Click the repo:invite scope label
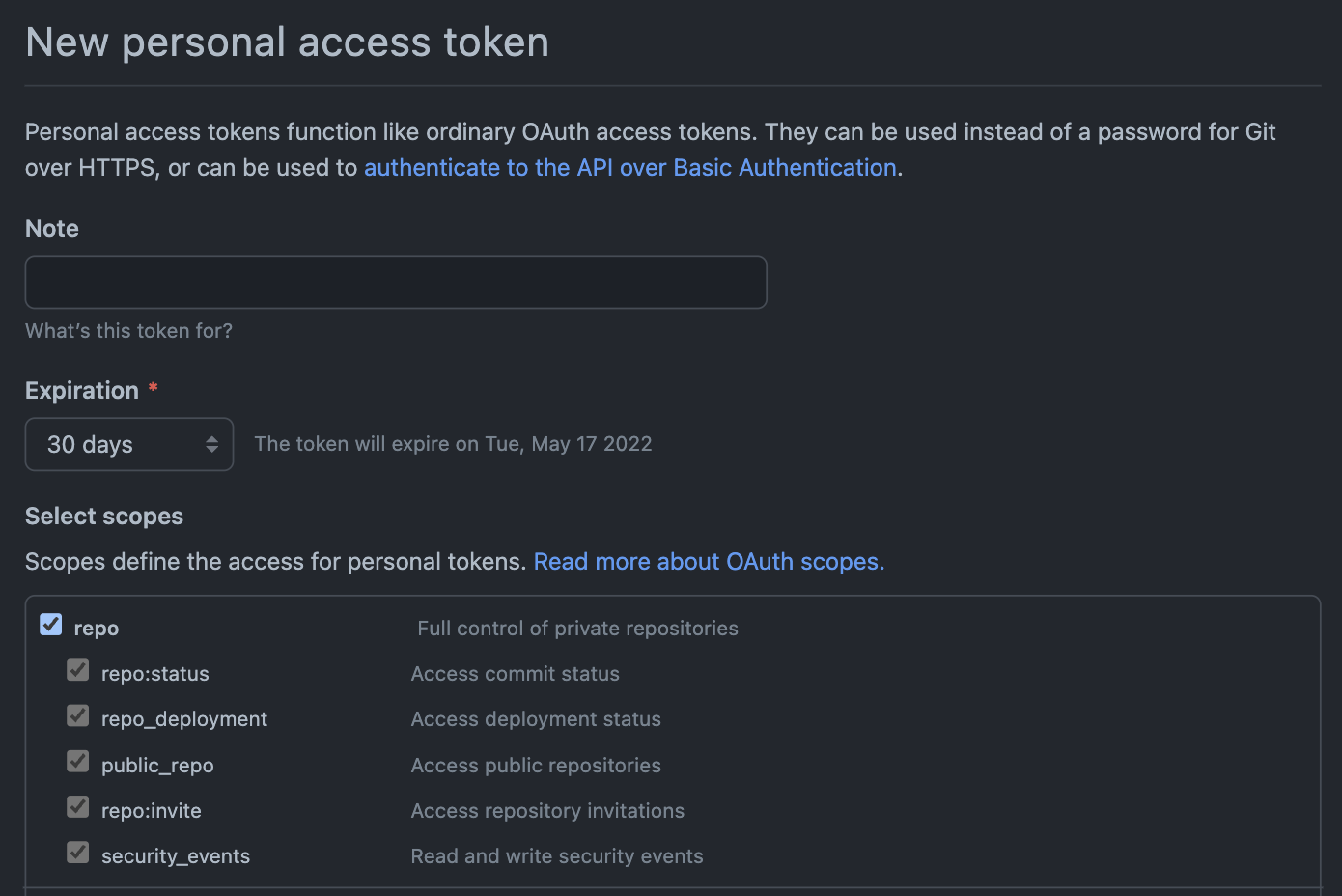 [152, 811]
